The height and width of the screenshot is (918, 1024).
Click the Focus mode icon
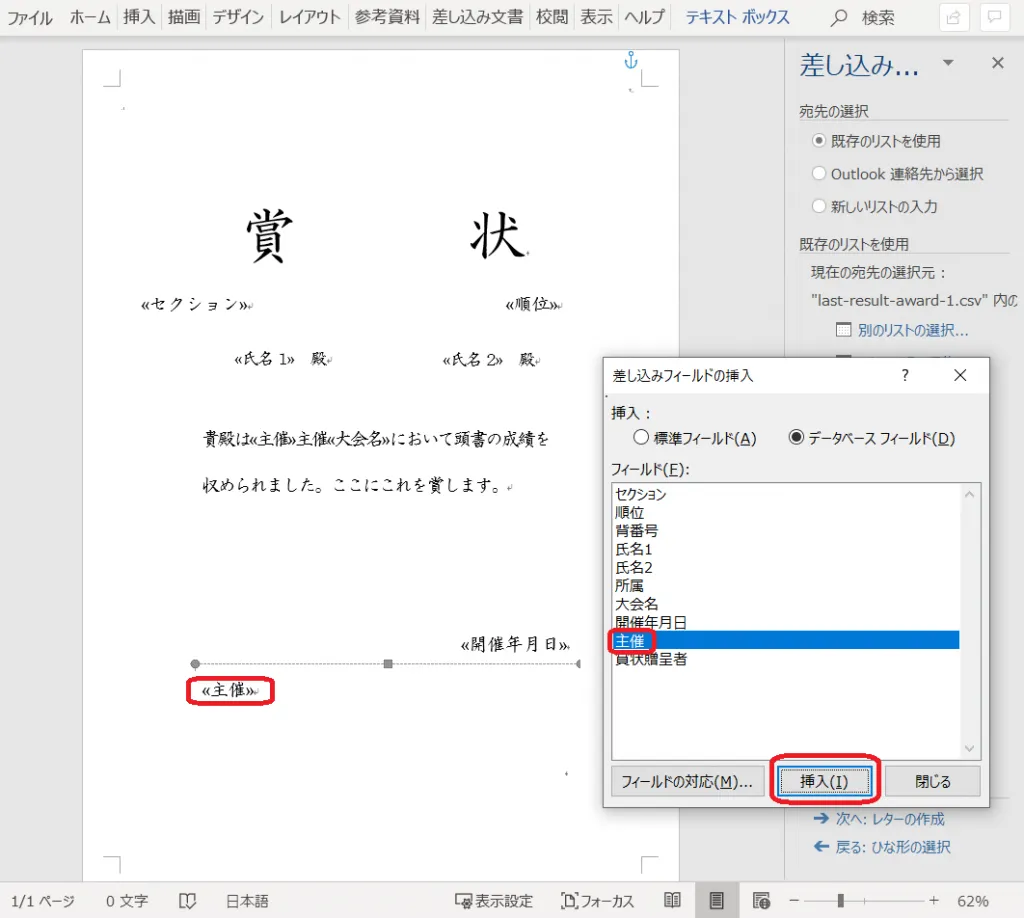(598, 901)
